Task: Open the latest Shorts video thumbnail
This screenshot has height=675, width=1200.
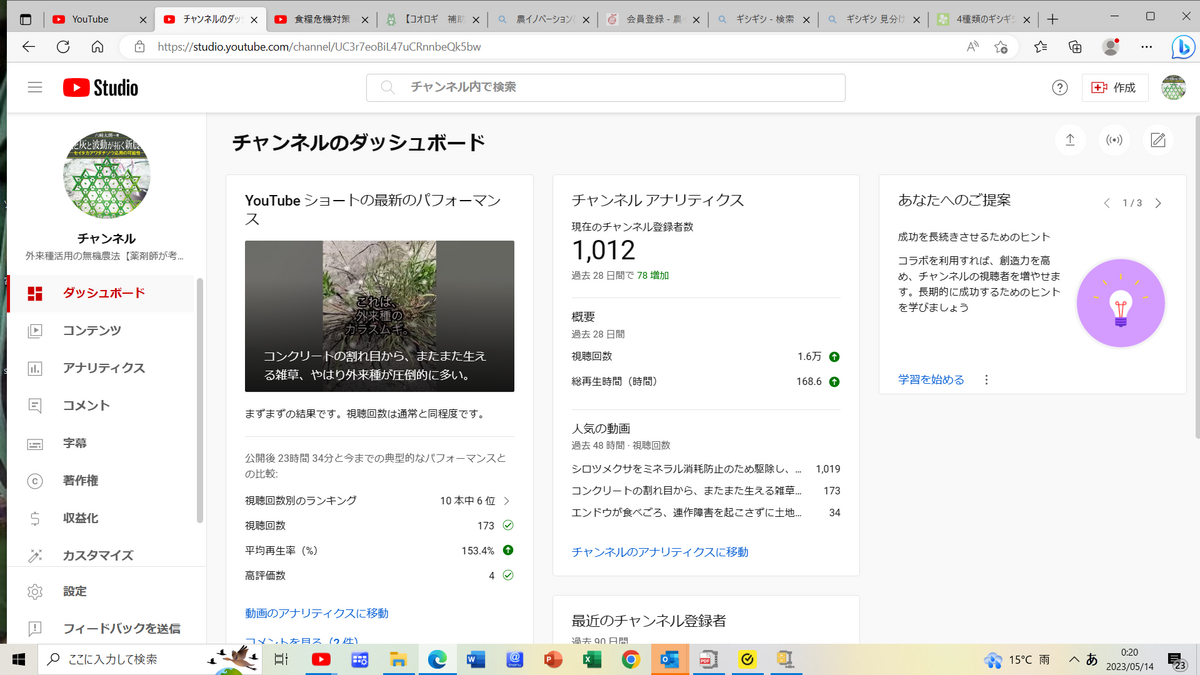Action: point(379,316)
